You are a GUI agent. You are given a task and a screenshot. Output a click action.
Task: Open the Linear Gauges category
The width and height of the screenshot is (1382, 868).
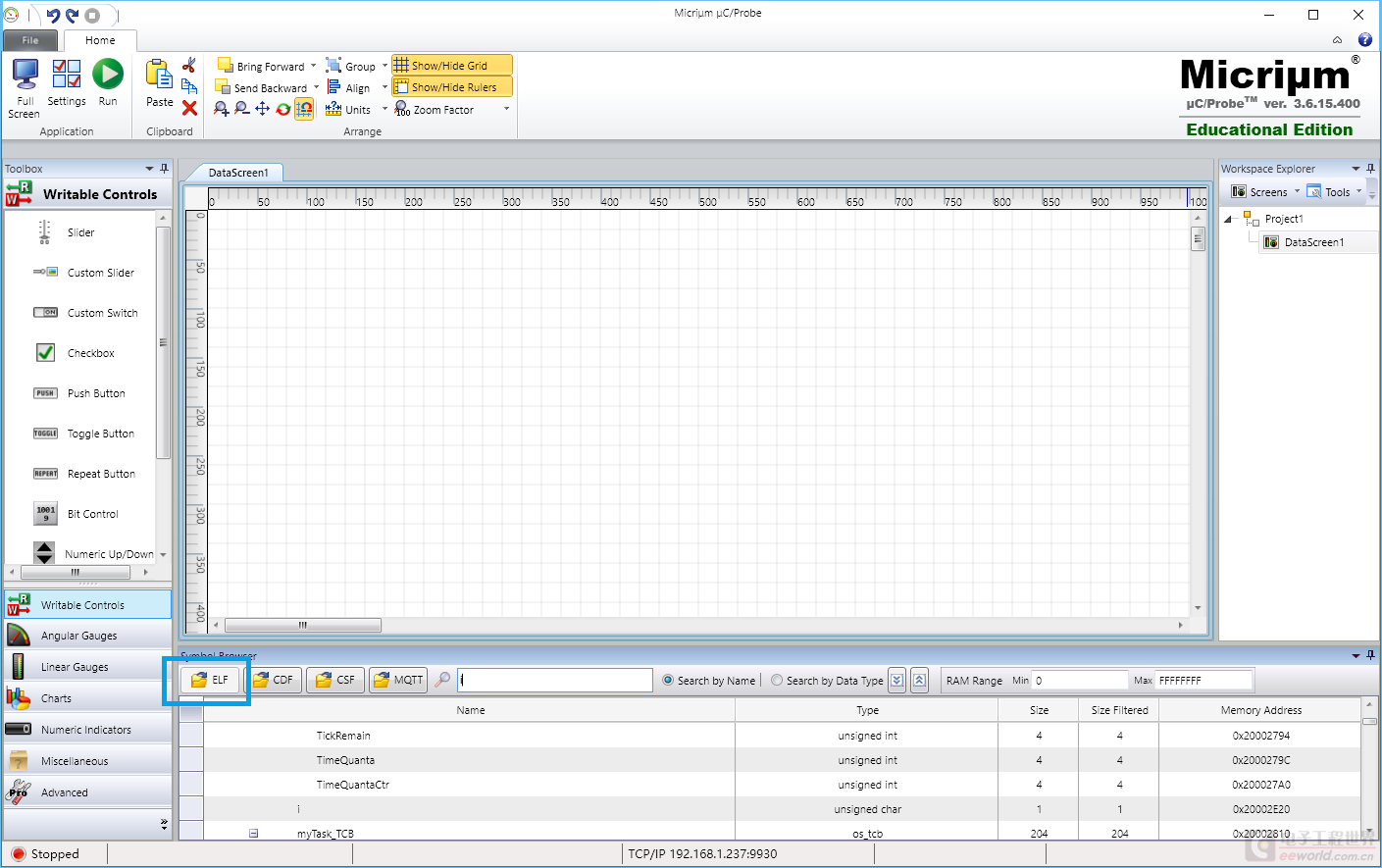87,667
